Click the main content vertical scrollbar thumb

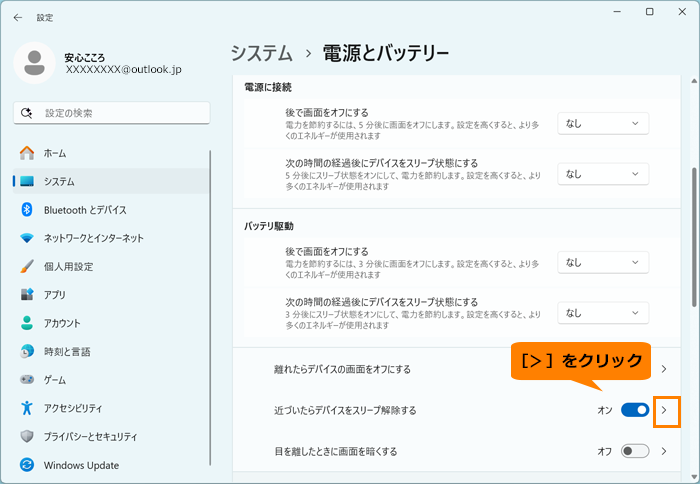tap(694, 237)
